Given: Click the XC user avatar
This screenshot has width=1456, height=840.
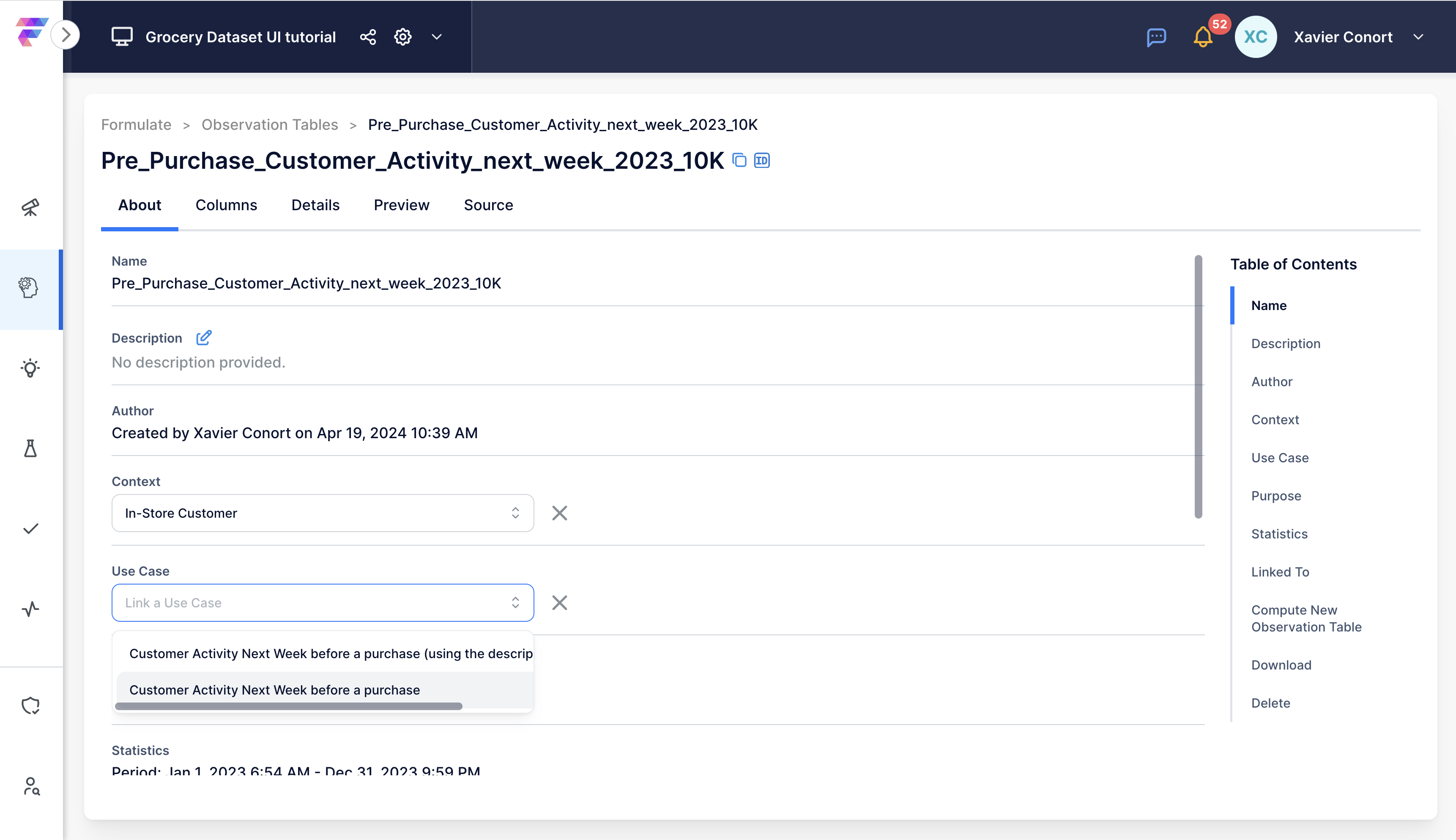Looking at the screenshot, I should 1255,37.
